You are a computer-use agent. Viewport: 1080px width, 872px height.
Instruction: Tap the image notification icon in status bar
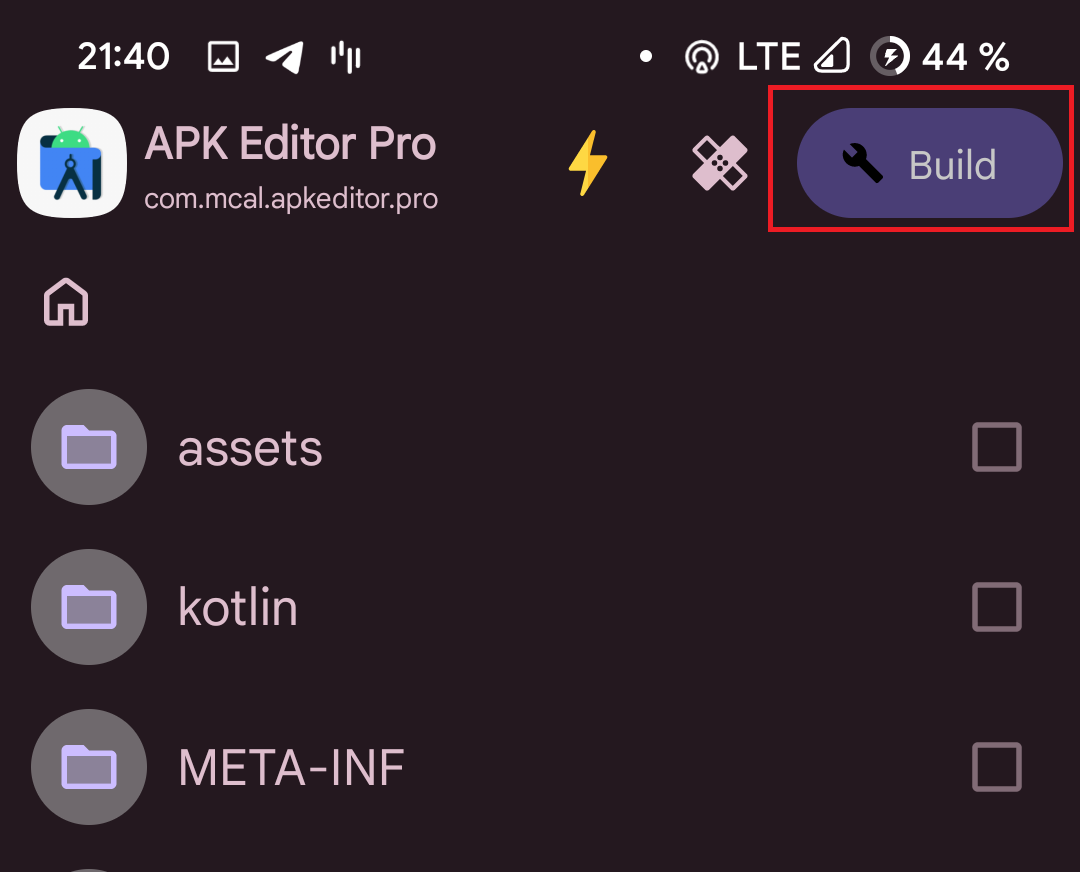pos(223,56)
